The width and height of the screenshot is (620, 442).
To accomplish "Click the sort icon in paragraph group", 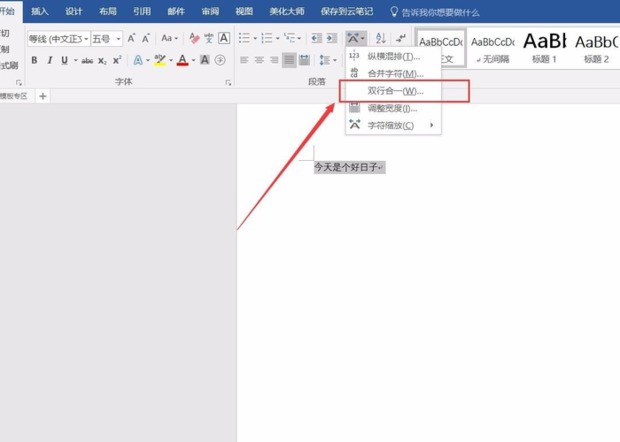I will (x=380, y=38).
